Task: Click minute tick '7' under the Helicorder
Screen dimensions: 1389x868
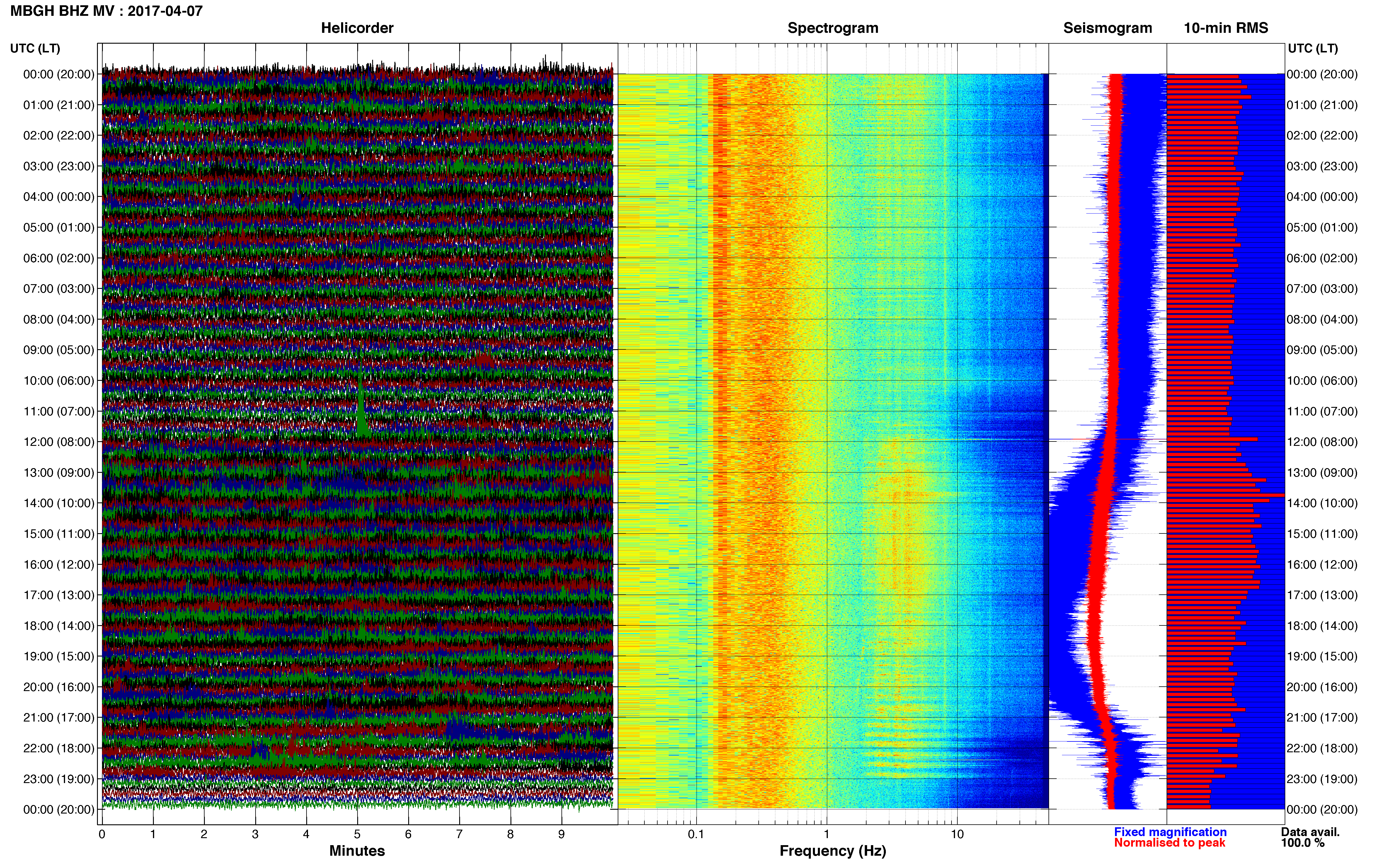Action: pyautogui.click(x=459, y=834)
